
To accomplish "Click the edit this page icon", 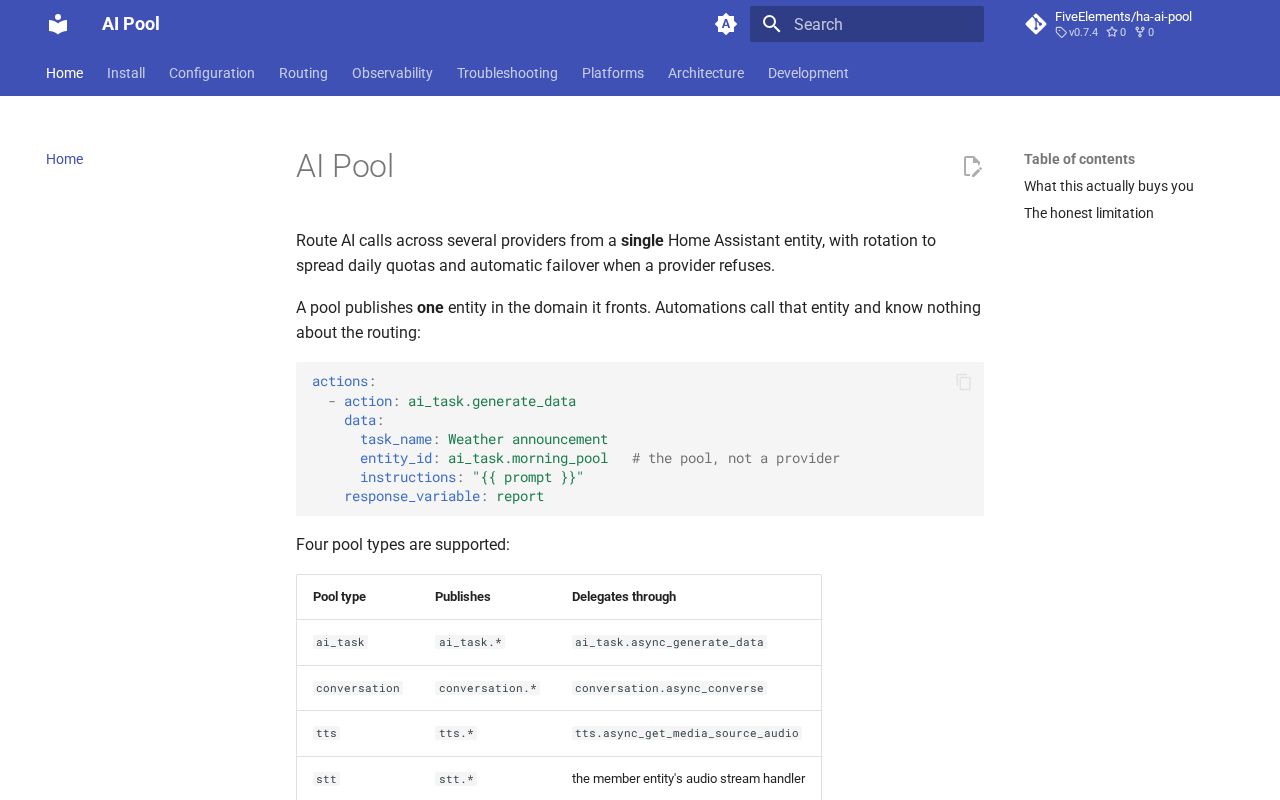I will [972, 166].
